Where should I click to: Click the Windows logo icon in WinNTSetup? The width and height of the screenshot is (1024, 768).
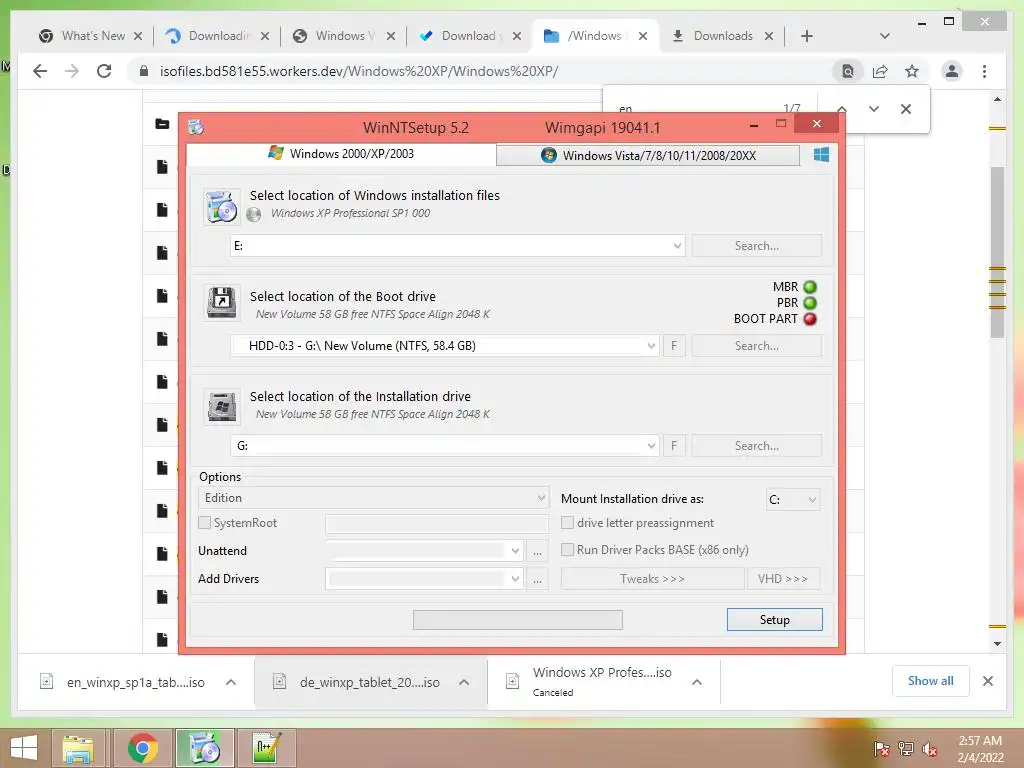(821, 155)
